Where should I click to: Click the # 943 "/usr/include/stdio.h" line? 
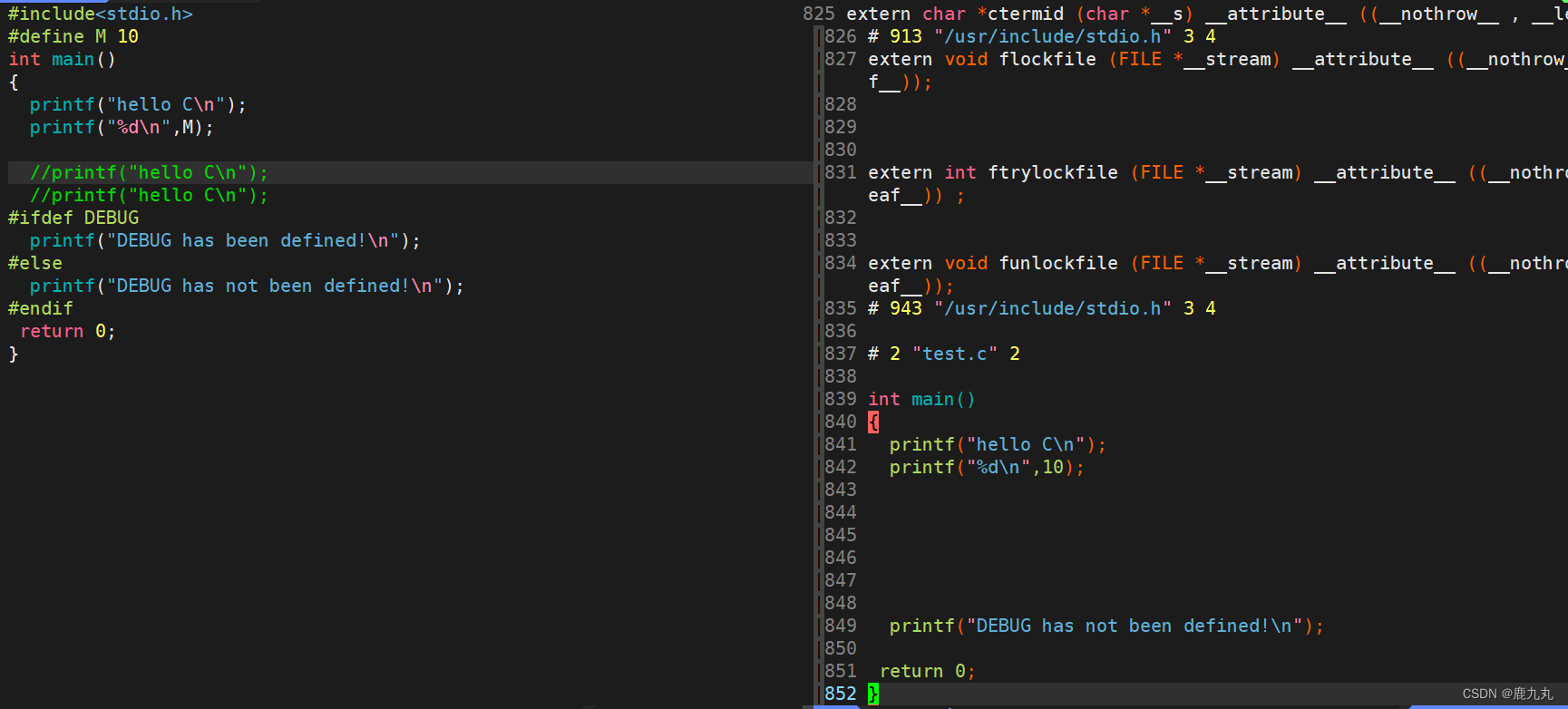[x=1042, y=308]
